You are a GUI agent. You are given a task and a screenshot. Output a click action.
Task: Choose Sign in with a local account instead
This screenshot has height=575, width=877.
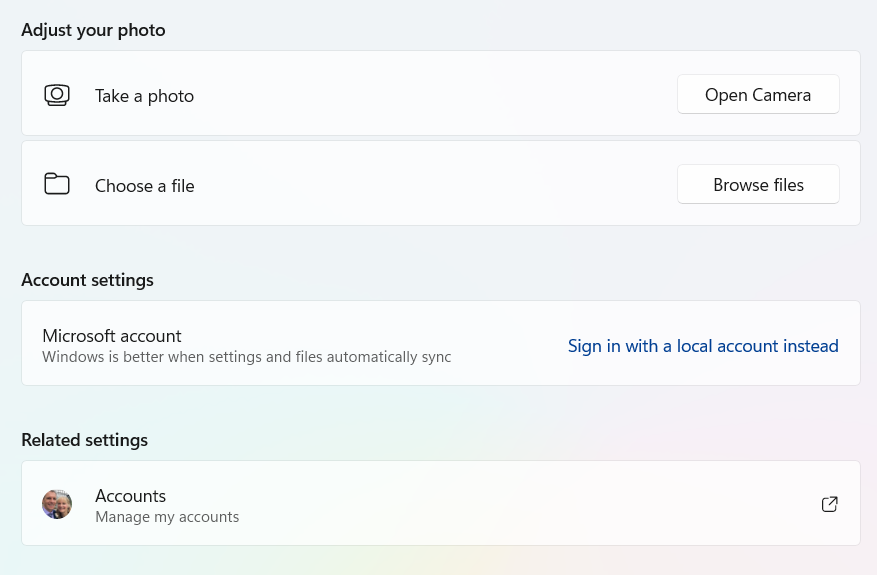[x=703, y=346]
